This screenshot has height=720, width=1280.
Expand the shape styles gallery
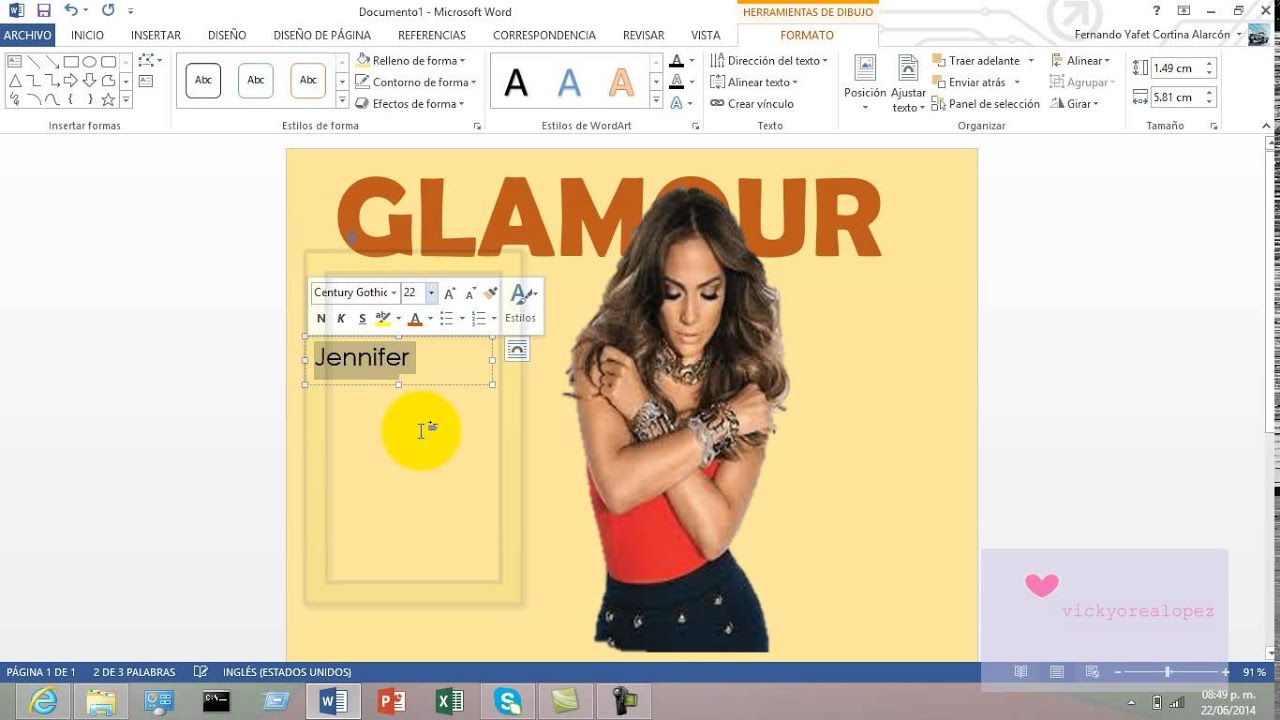[342, 102]
